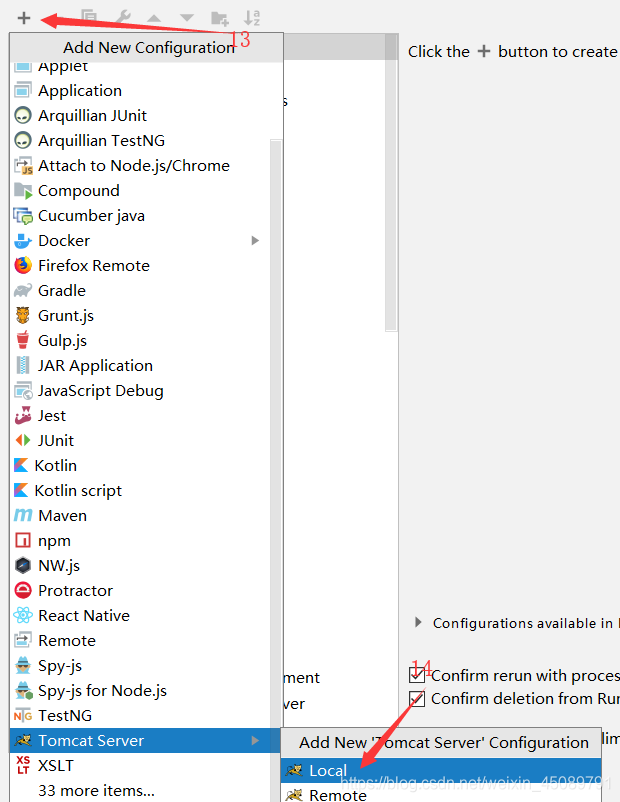Screen dimensions: 620x802
Task: Toggle Confirm rerun with process checkbox
Action: click(417, 675)
